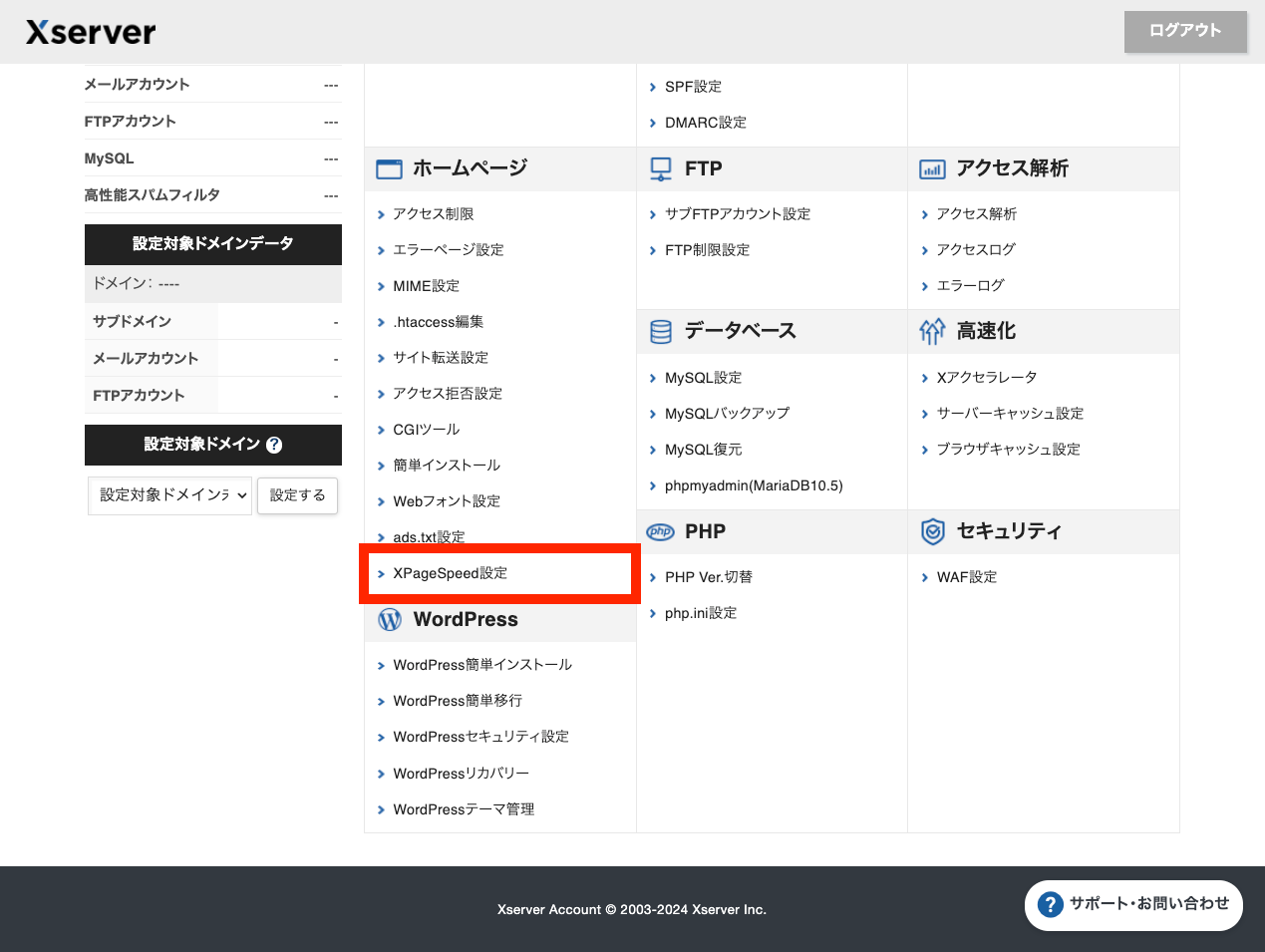
Task: Open phpmyadmin(MariaDB10.5)
Action: pyautogui.click(x=754, y=485)
